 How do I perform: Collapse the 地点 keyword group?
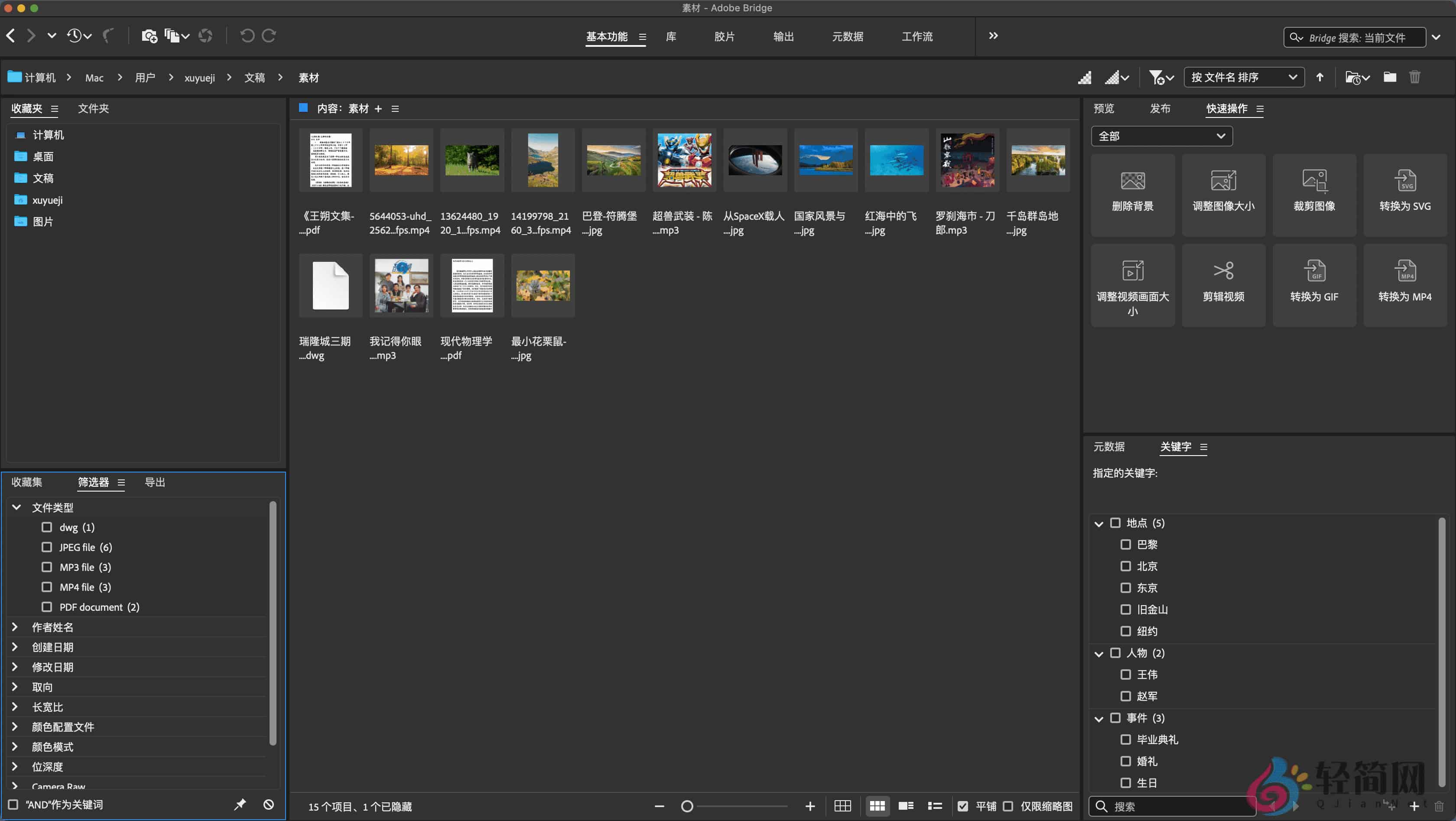(1099, 523)
